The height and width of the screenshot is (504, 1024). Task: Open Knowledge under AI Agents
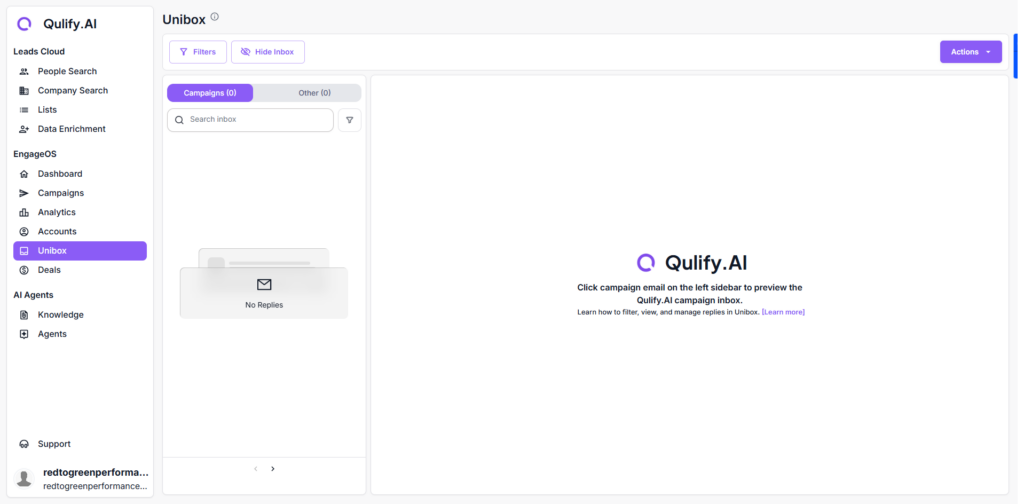click(x=80, y=315)
